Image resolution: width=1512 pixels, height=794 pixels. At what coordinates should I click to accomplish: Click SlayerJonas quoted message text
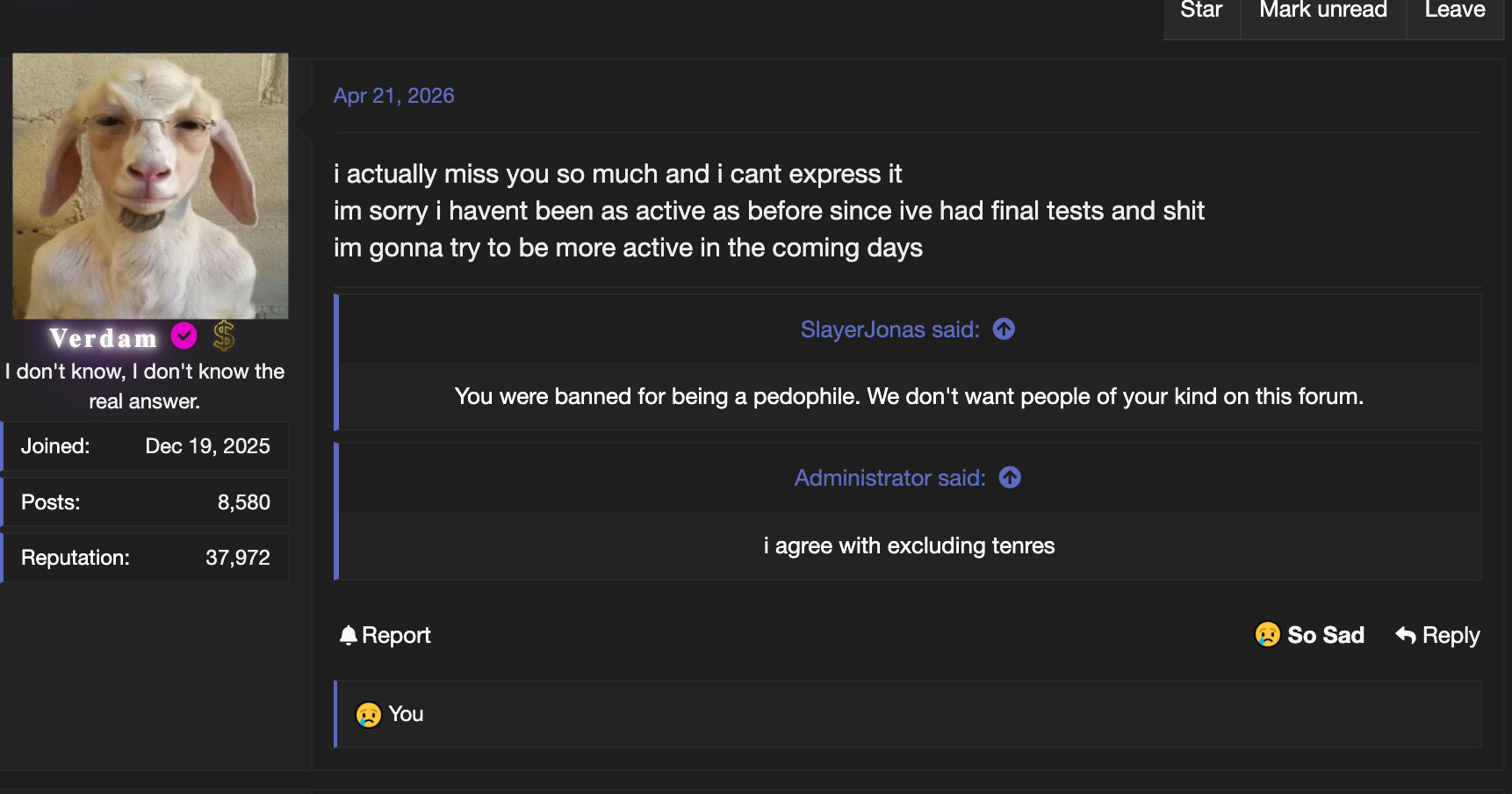click(x=909, y=396)
